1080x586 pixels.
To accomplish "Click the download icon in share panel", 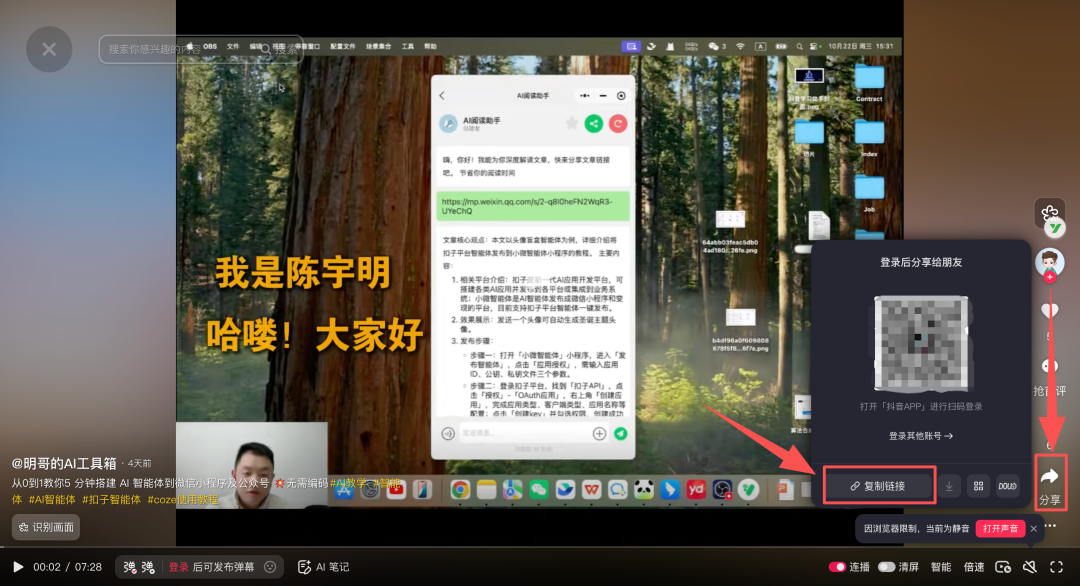I will (949, 486).
